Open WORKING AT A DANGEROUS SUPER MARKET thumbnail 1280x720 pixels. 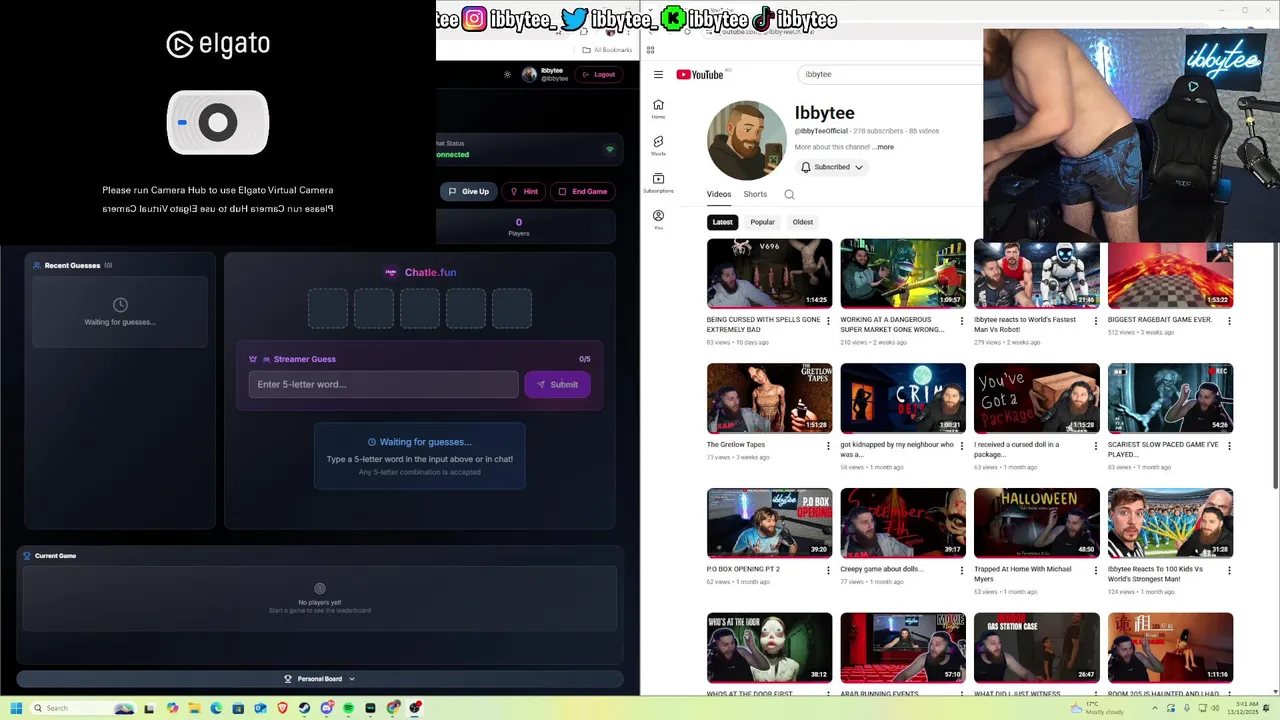click(x=903, y=273)
